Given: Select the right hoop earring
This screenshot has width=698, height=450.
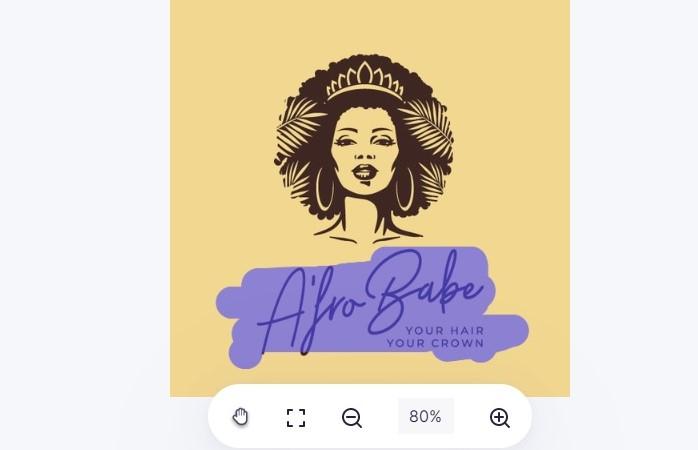Looking at the screenshot, I should pyautogui.click(x=405, y=188).
